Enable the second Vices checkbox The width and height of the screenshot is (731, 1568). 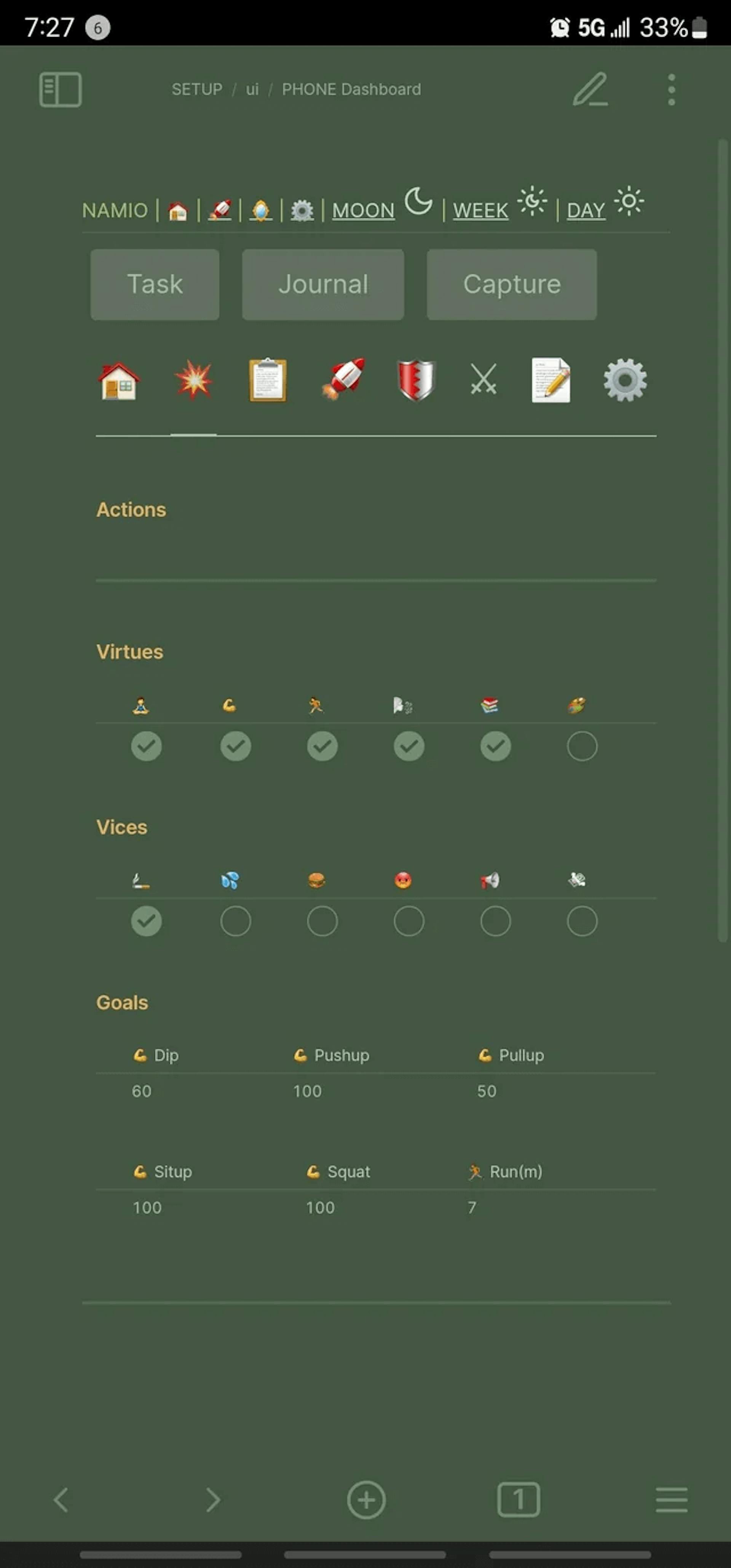point(234,921)
